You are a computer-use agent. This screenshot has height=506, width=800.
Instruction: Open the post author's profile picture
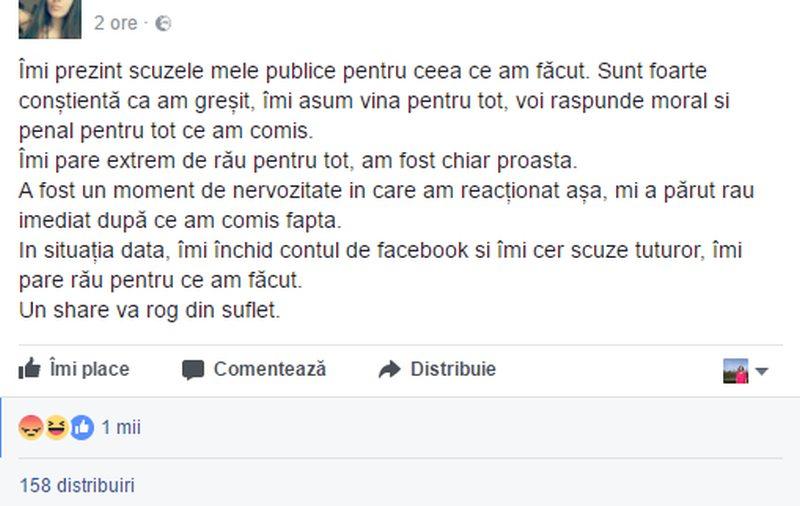(49, 18)
